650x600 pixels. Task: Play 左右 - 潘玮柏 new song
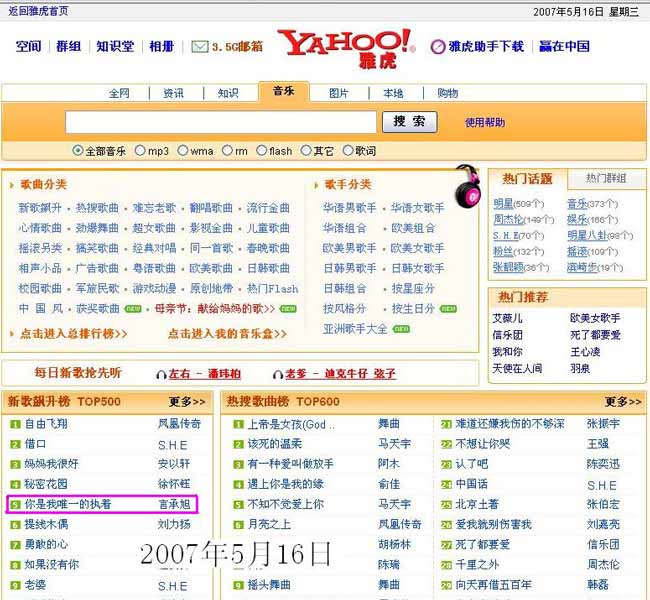[x=204, y=374]
